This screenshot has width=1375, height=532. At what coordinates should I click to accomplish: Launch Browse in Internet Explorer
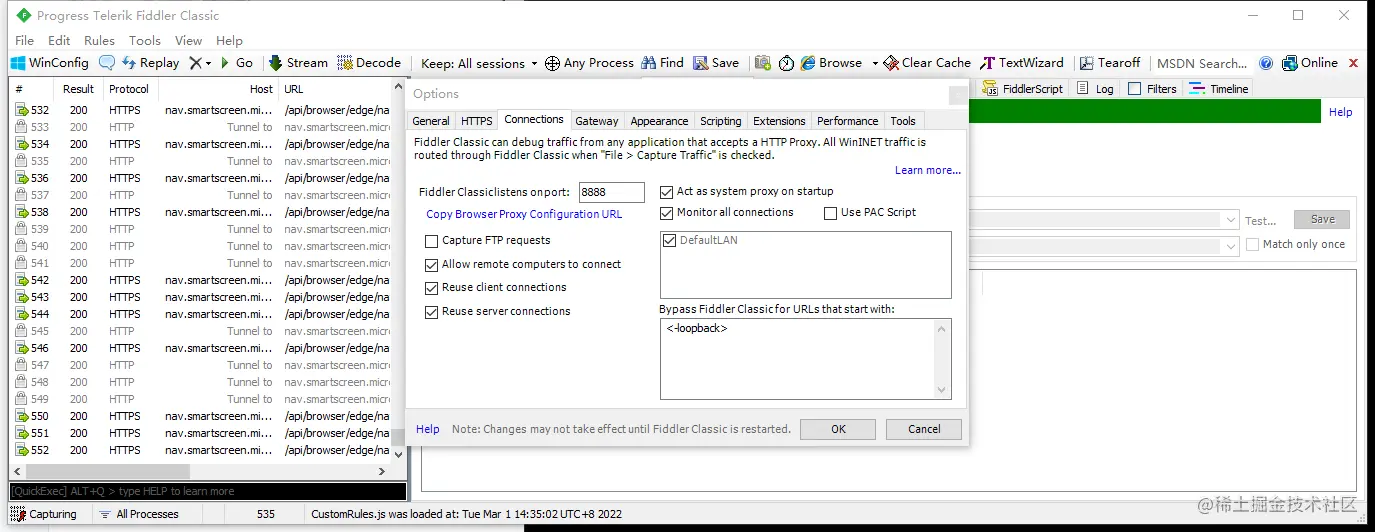[831, 62]
